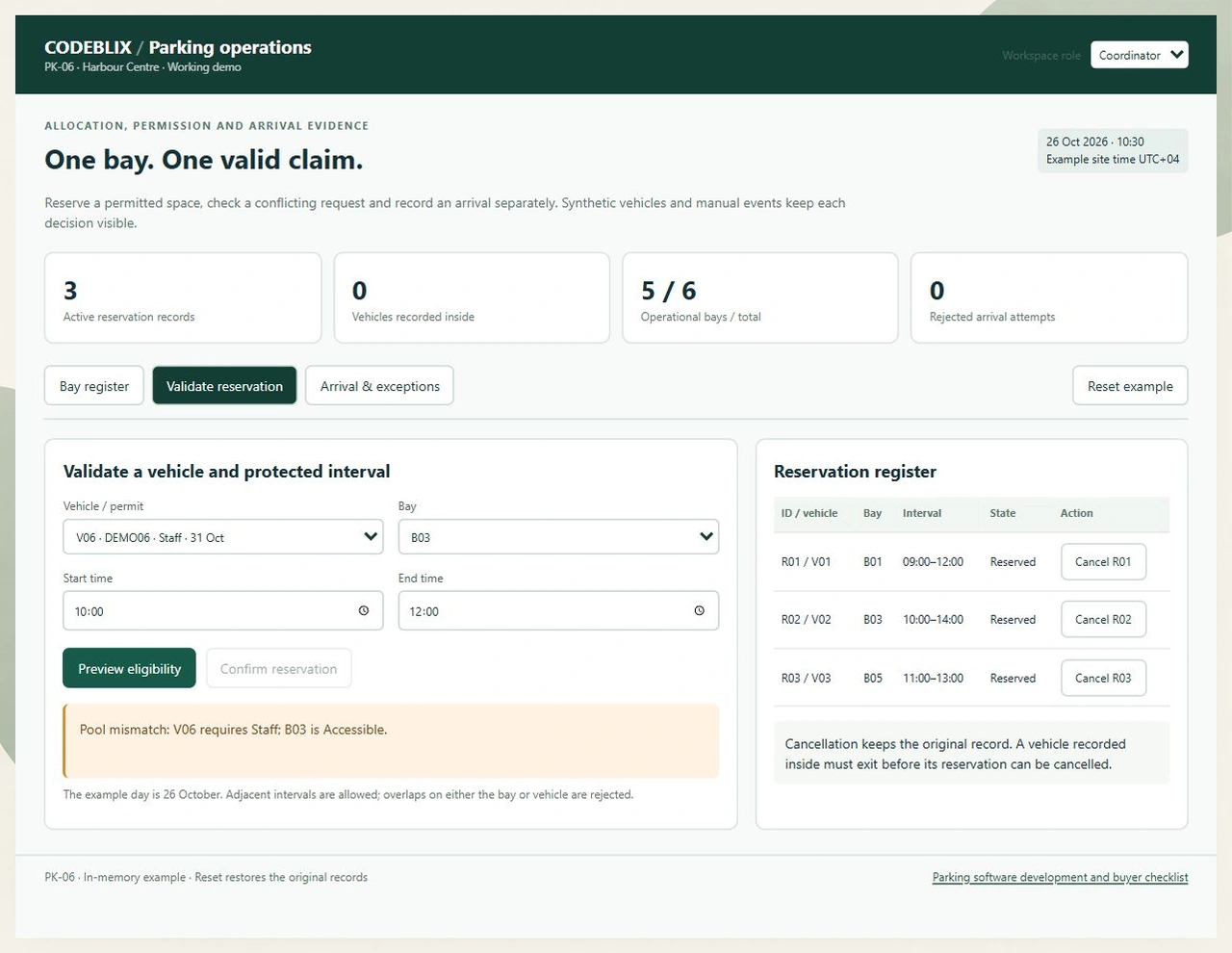The image size is (1232, 953).
Task: Open the Parking software development and buyer checklist link
Action: click(1060, 877)
